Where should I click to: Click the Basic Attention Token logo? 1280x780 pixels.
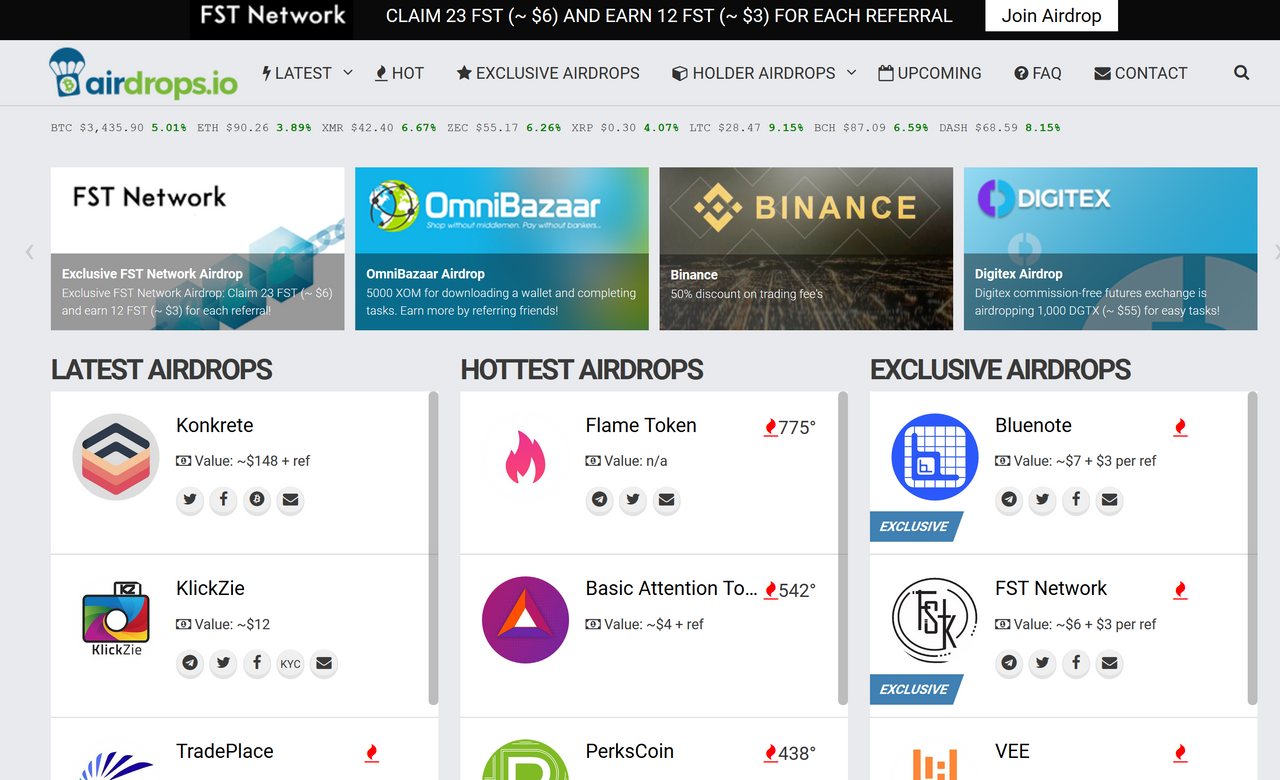click(525, 620)
